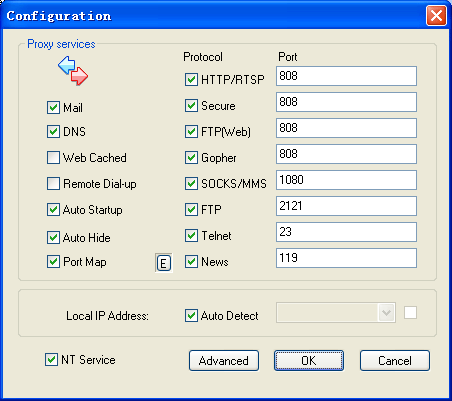The width and height of the screenshot is (452, 401).
Task: Turn on Remote Dial-up checkbox
Action: pos(53,183)
